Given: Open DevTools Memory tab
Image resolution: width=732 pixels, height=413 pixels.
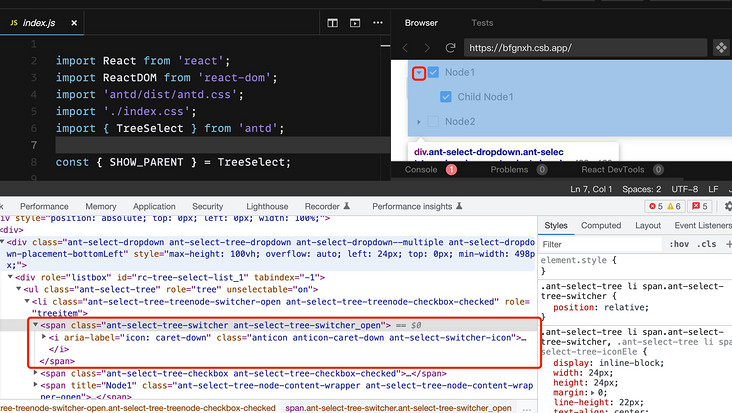Looking at the screenshot, I should [x=101, y=206].
